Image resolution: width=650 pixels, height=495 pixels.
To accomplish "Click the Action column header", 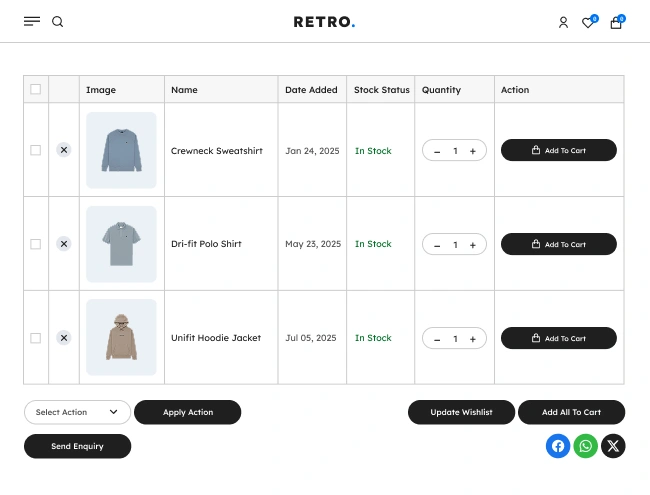I will (515, 90).
